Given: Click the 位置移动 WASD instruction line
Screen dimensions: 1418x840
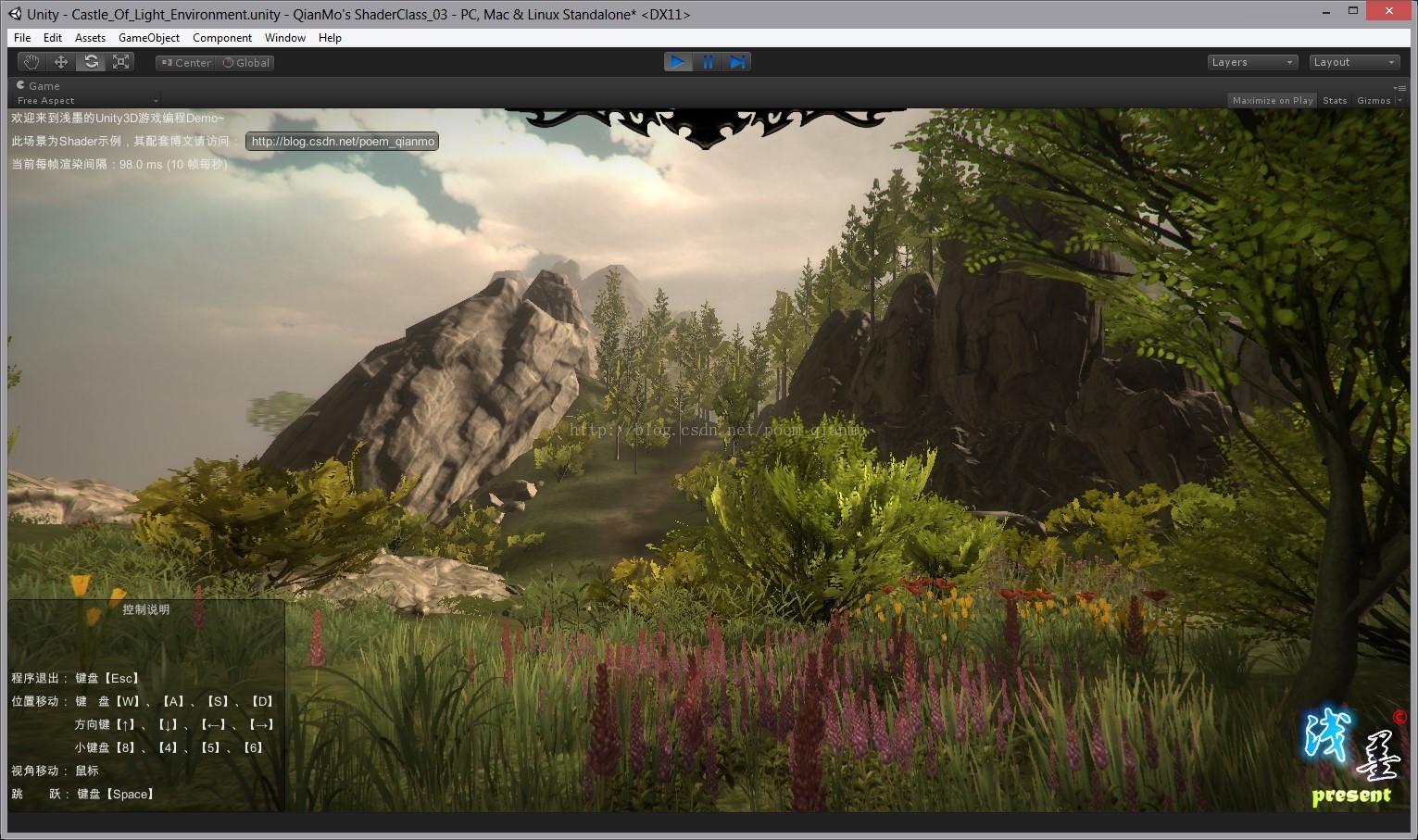Looking at the screenshot, I should coord(144,701).
